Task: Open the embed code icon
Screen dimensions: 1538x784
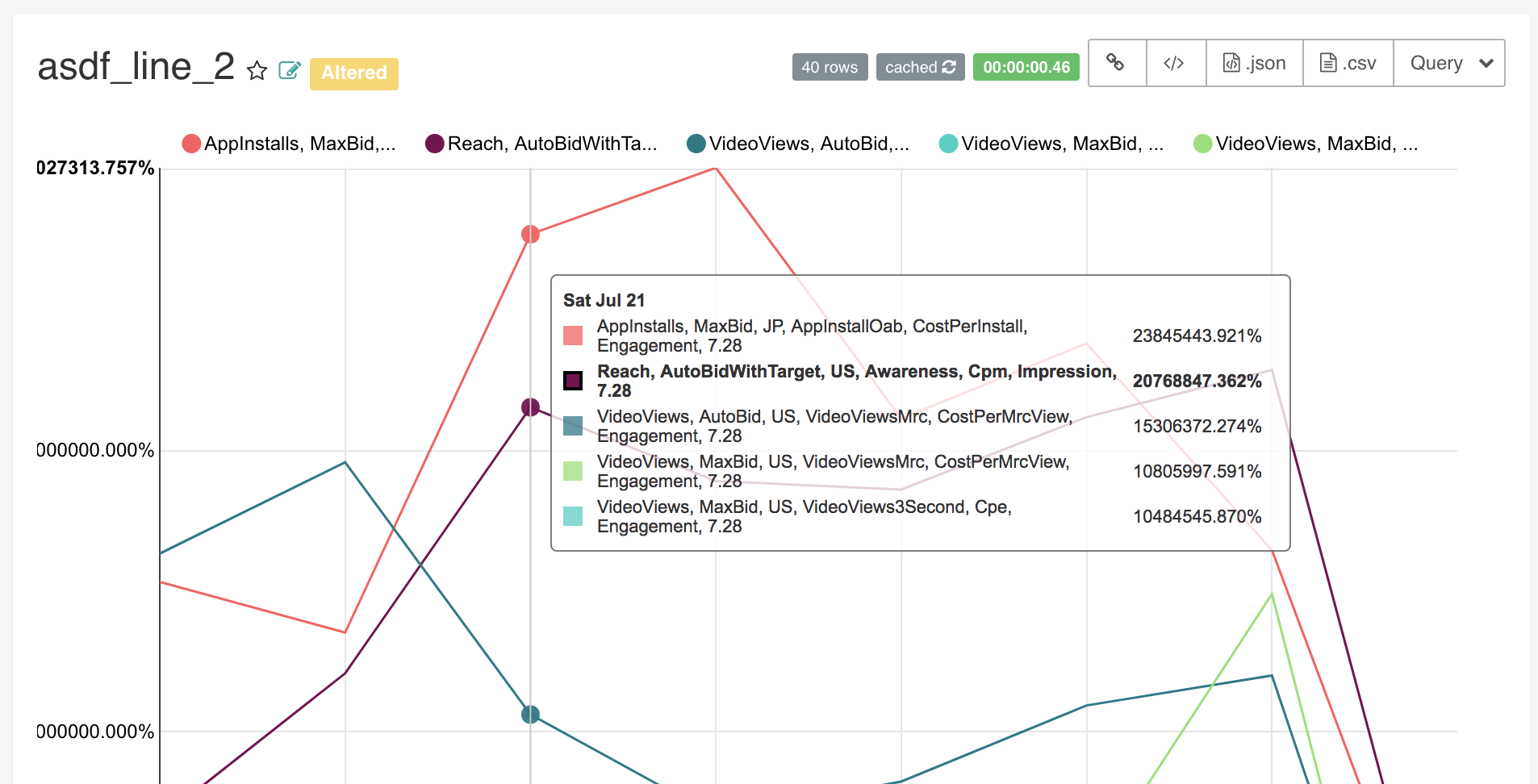Action: click(x=1176, y=63)
